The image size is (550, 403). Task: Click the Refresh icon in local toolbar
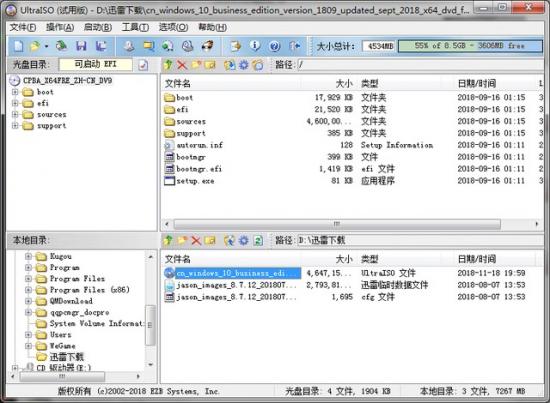click(x=258, y=241)
